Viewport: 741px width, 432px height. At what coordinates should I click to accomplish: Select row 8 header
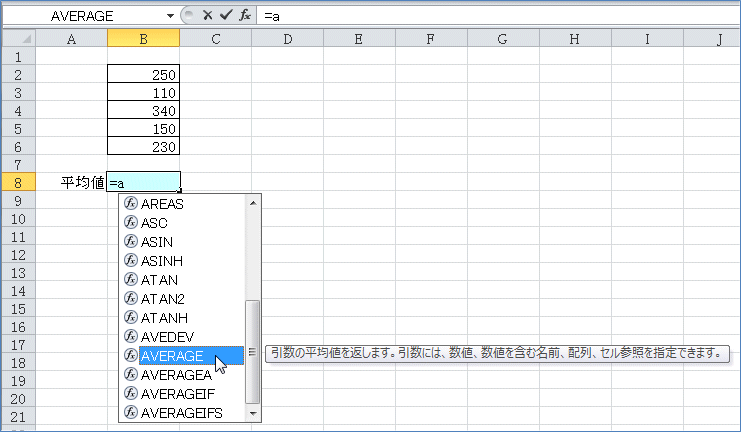tap(18, 182)
